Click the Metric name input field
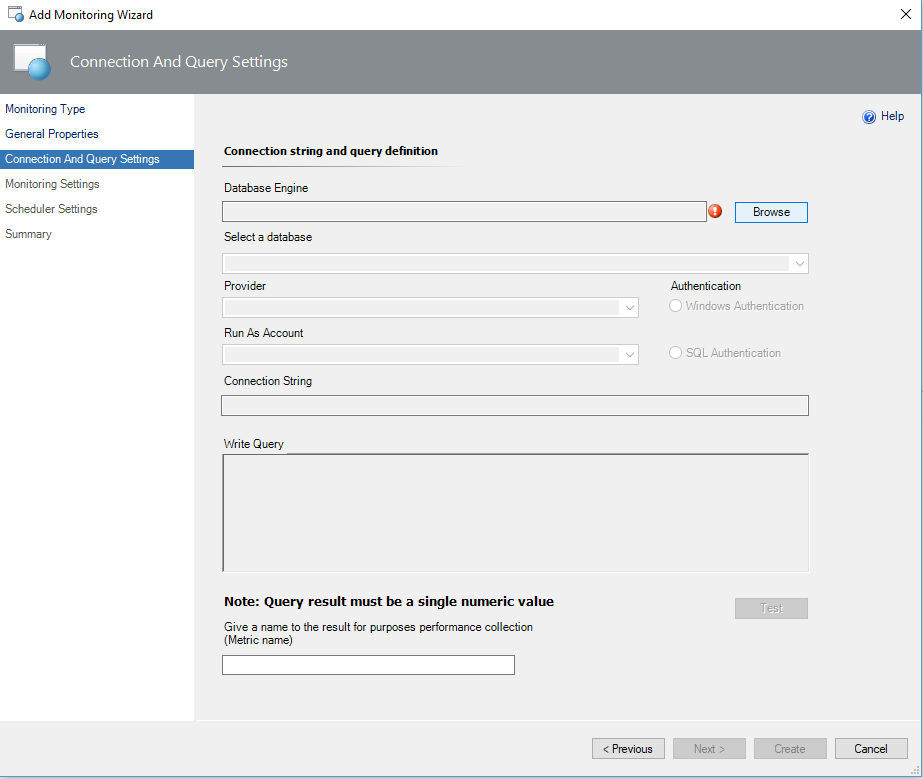This screenshot has height=779, width=923. pyautogui.click(x=368, y=665)
